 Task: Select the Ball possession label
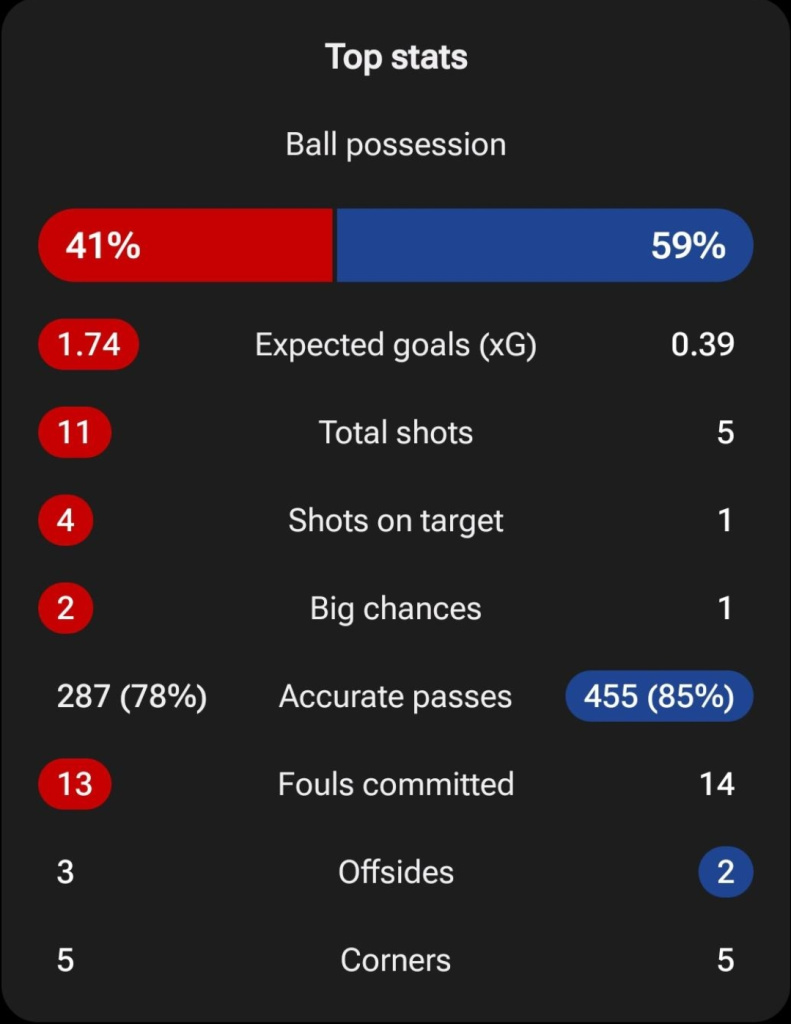pyautogui.click(x=396, y=144)
